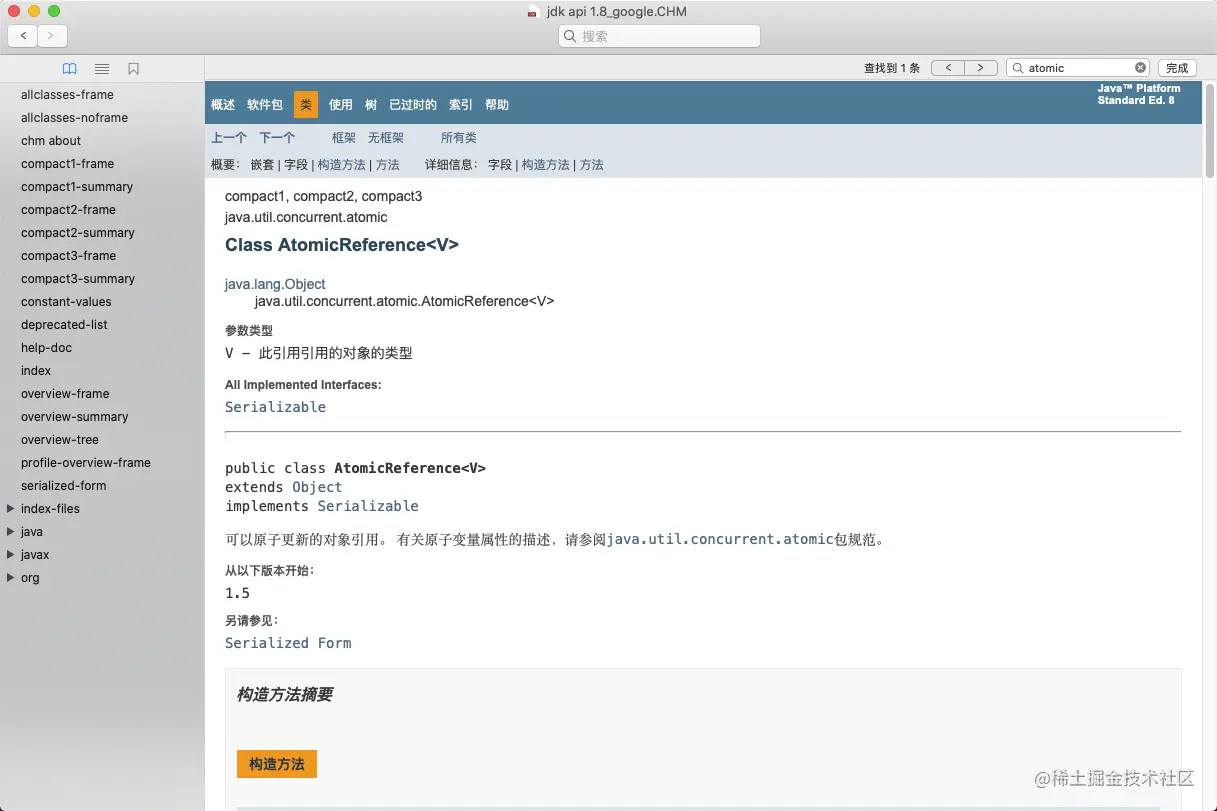Expand the java package tree
Screen dimensions: 1217x811
point(10,531)
